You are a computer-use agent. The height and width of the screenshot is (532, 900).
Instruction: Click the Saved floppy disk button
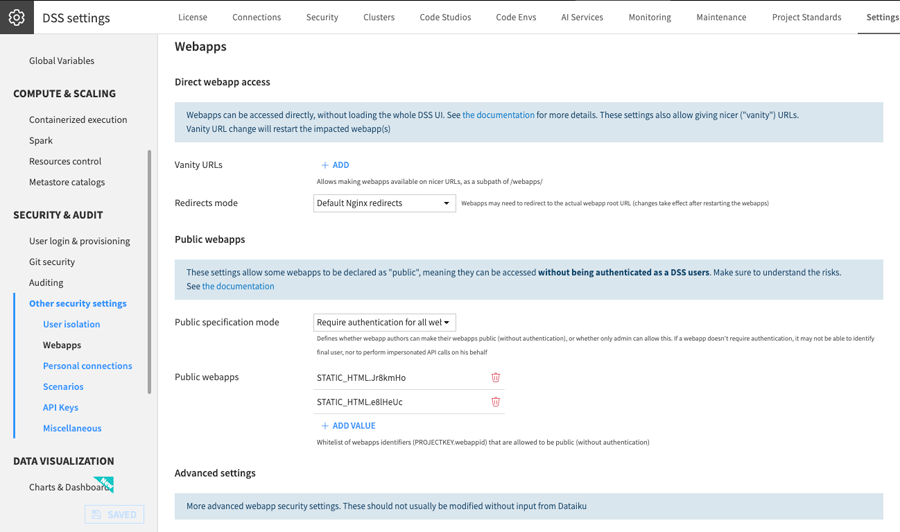pos(114,514)
